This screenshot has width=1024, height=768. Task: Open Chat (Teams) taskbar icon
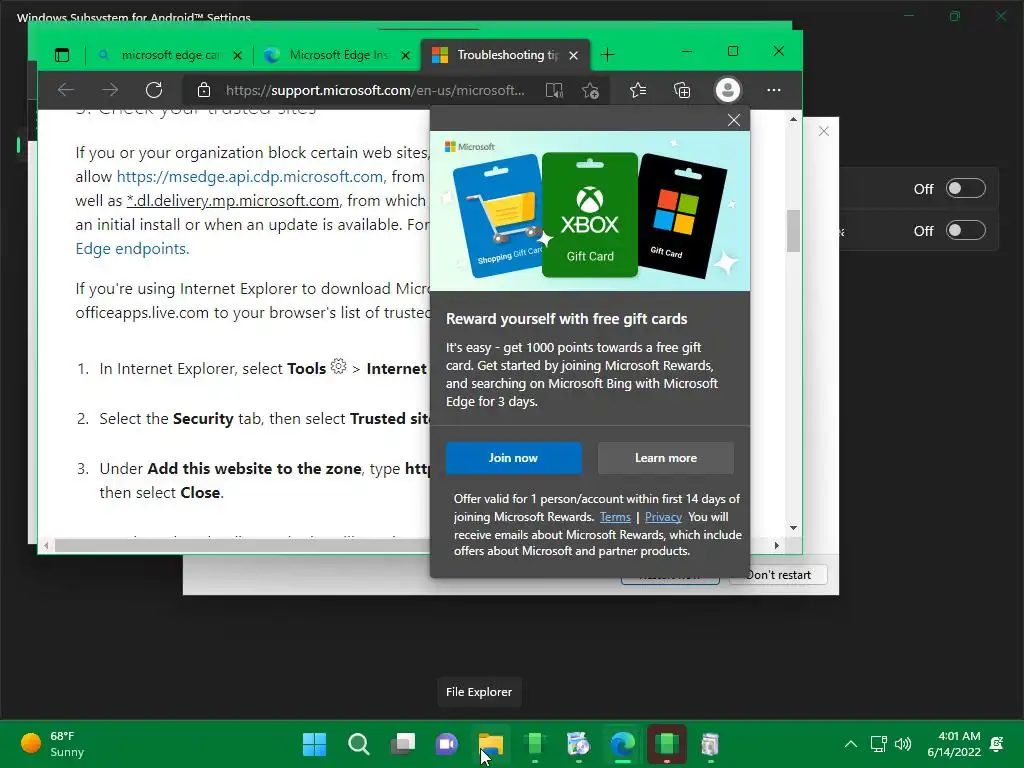[447, 744]
